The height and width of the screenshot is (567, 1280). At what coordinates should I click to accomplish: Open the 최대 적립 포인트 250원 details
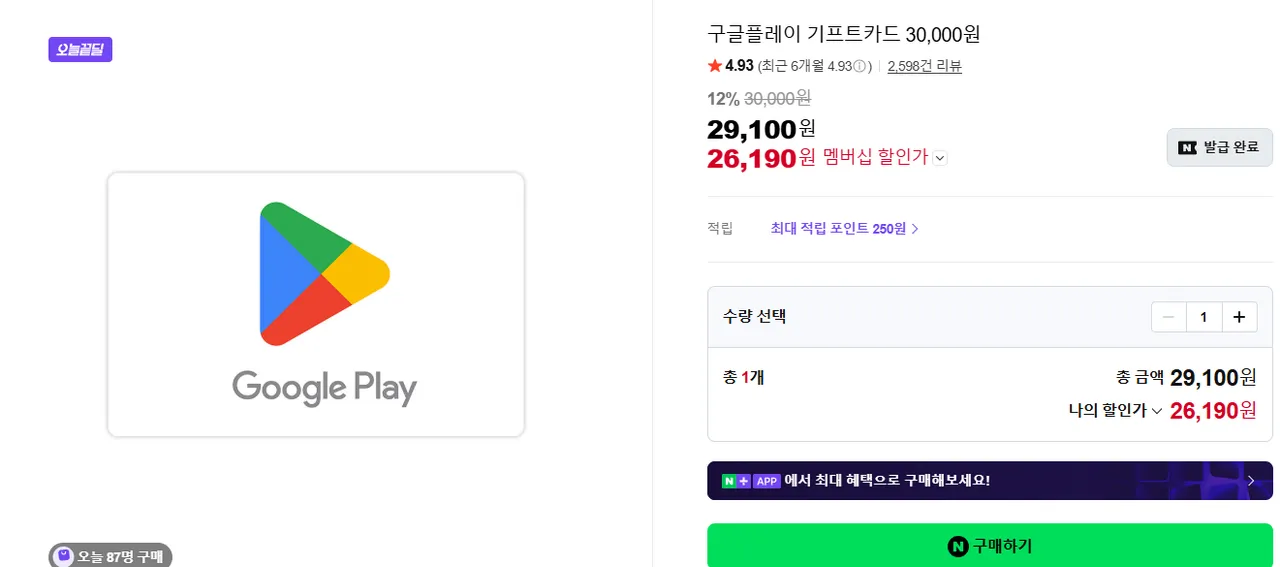(844, 229)
